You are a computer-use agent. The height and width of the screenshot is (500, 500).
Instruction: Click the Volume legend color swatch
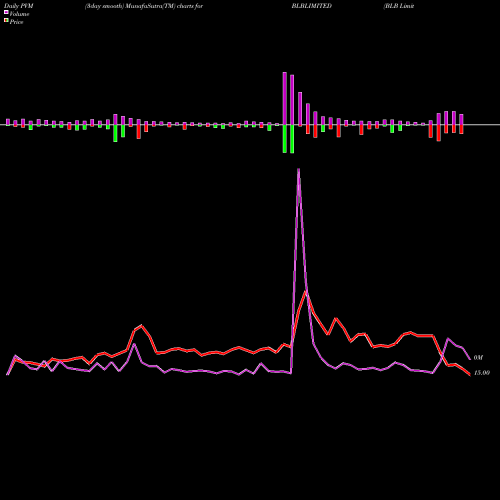6,12
